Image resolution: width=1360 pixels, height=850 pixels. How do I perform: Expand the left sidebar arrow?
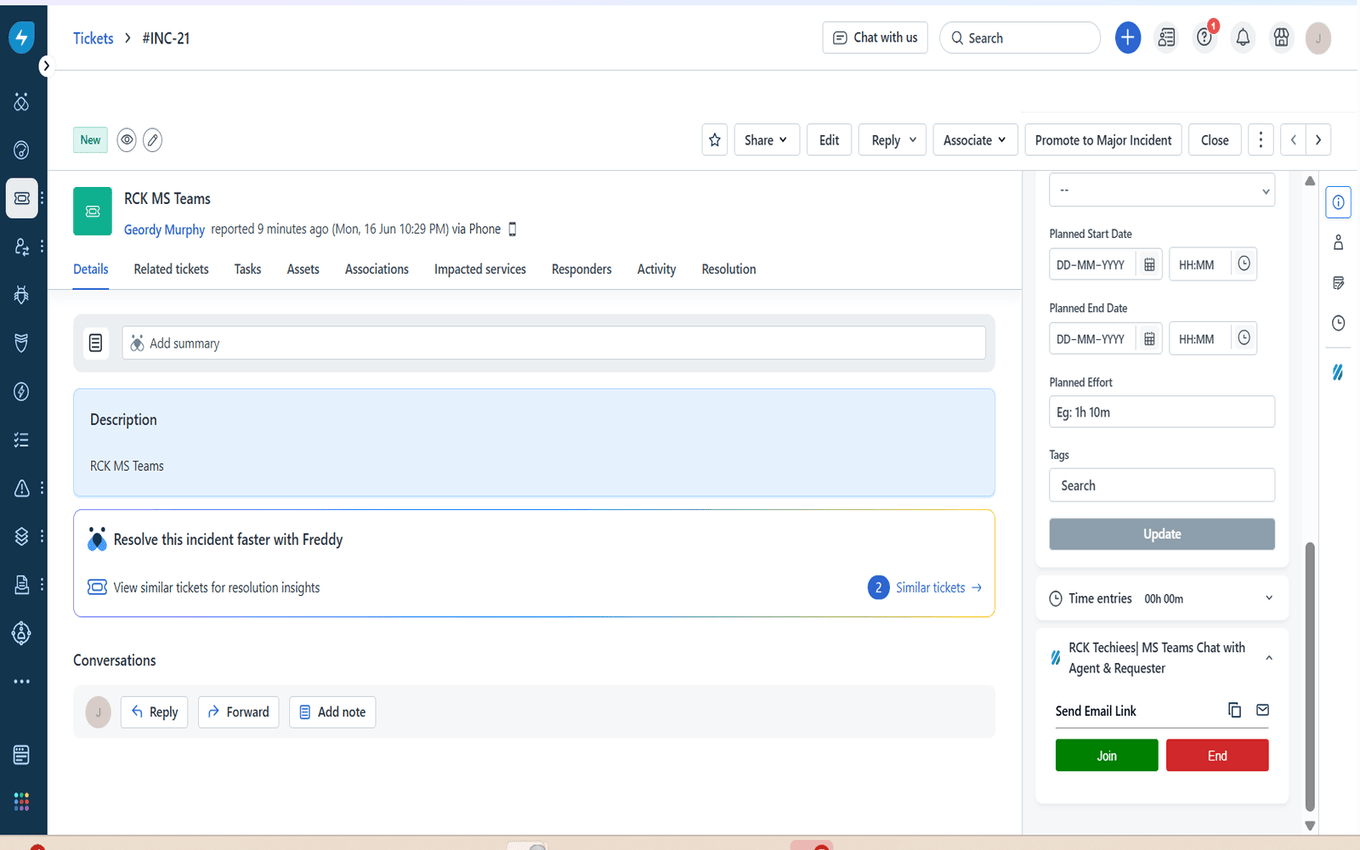pos(46,65)
